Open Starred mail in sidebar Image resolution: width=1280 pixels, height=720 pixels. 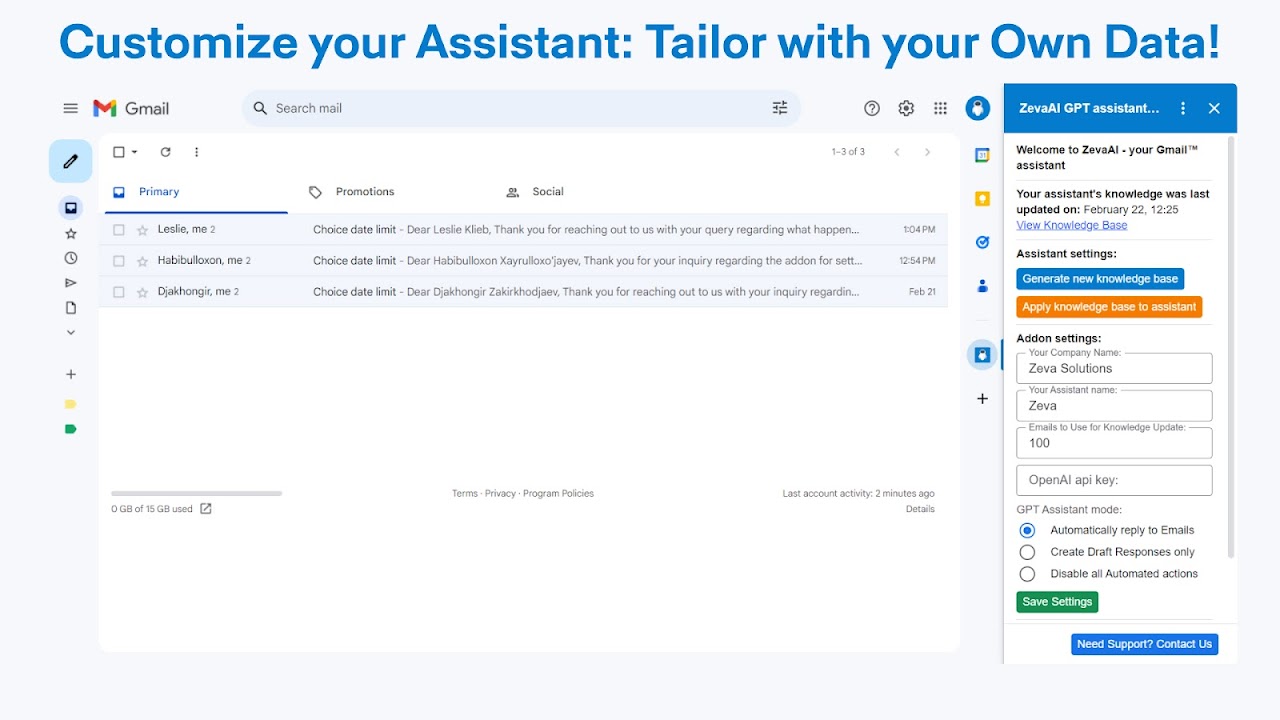pyautogui.click(x=70, y=233)
